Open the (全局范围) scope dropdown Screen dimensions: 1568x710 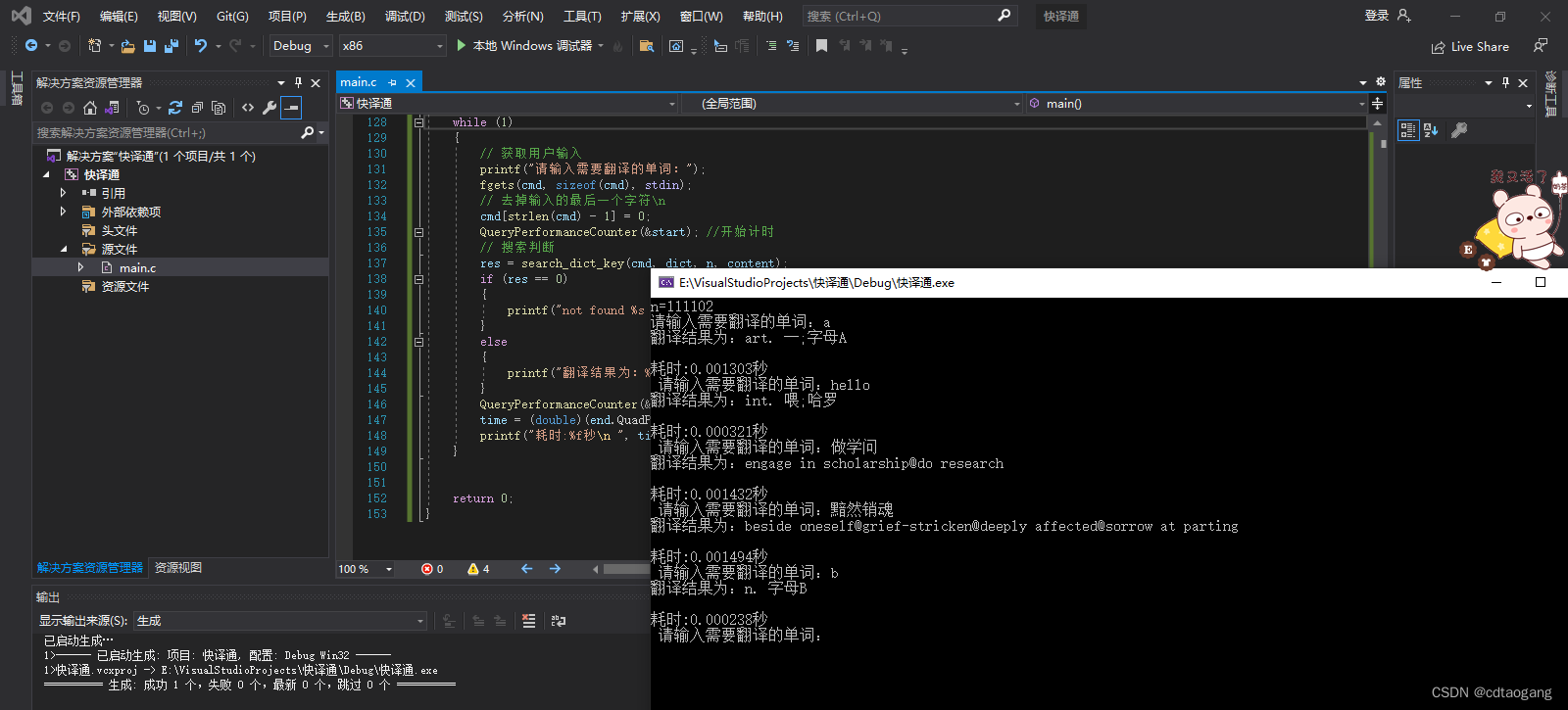[x=852, y=104]
